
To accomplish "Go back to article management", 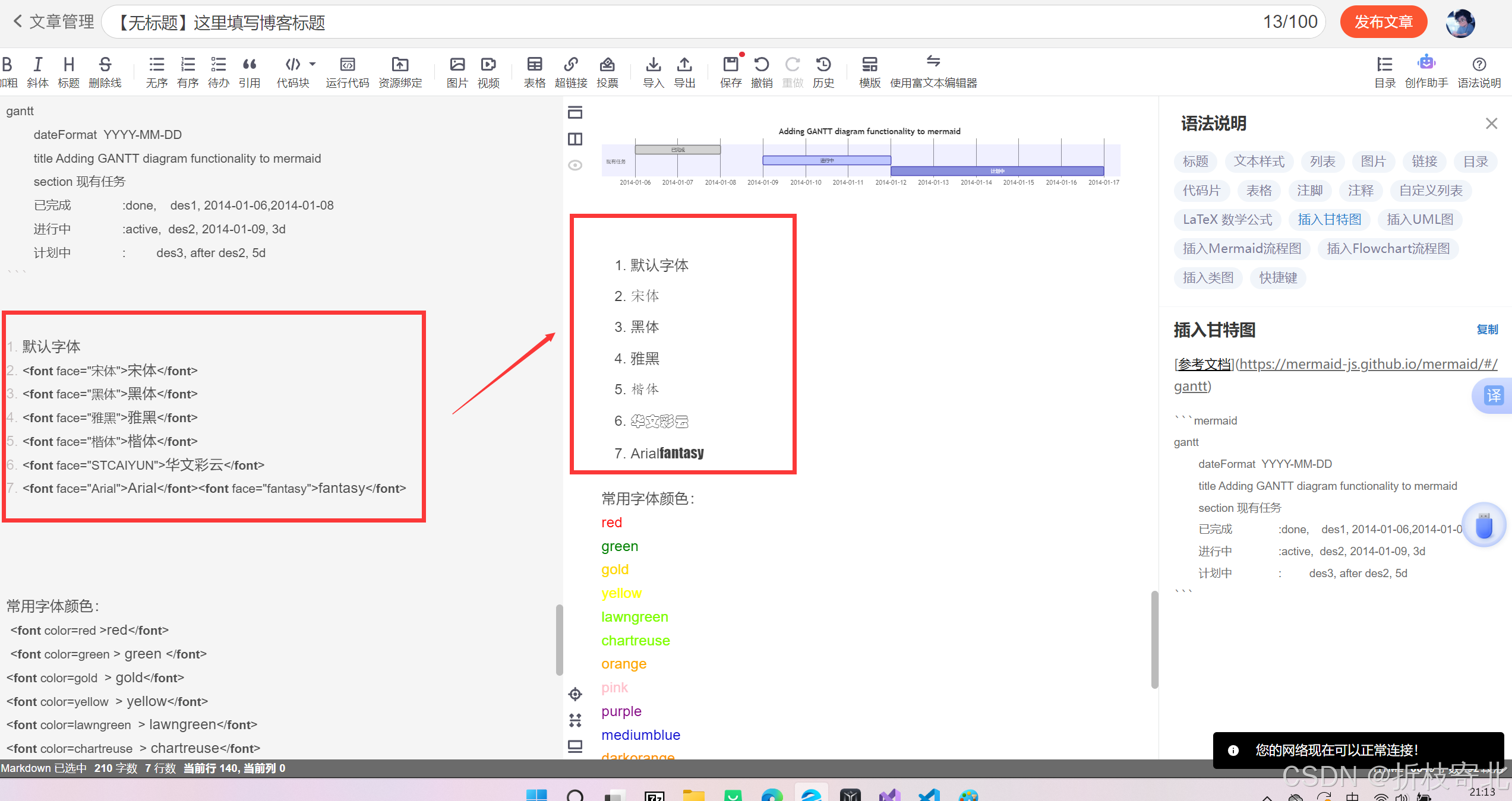I will point(53,22).
